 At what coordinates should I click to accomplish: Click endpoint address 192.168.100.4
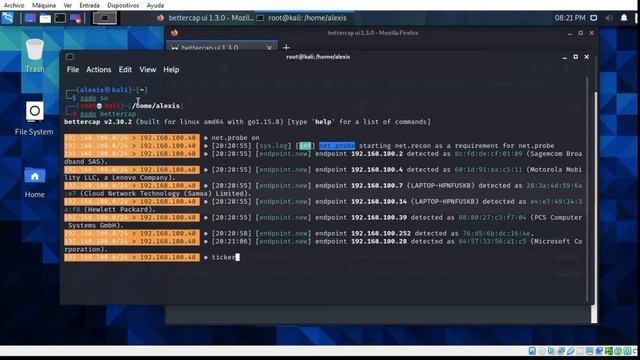[x=377, y=169]
